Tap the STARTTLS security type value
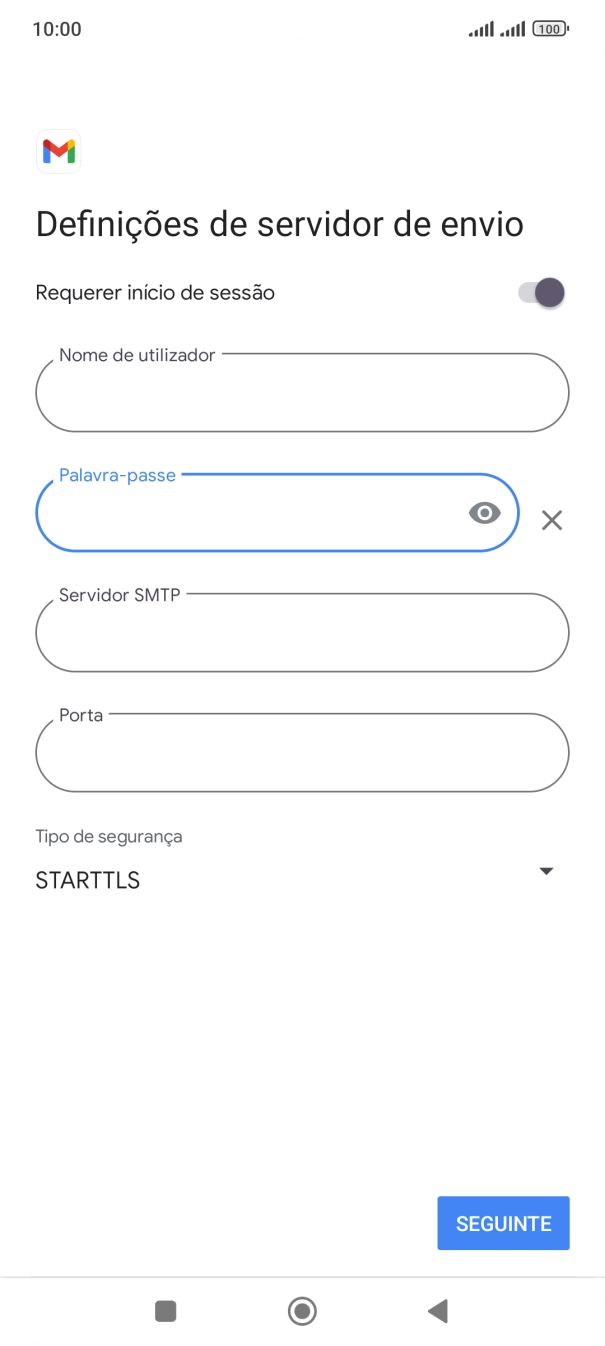 tap(88, 881)
